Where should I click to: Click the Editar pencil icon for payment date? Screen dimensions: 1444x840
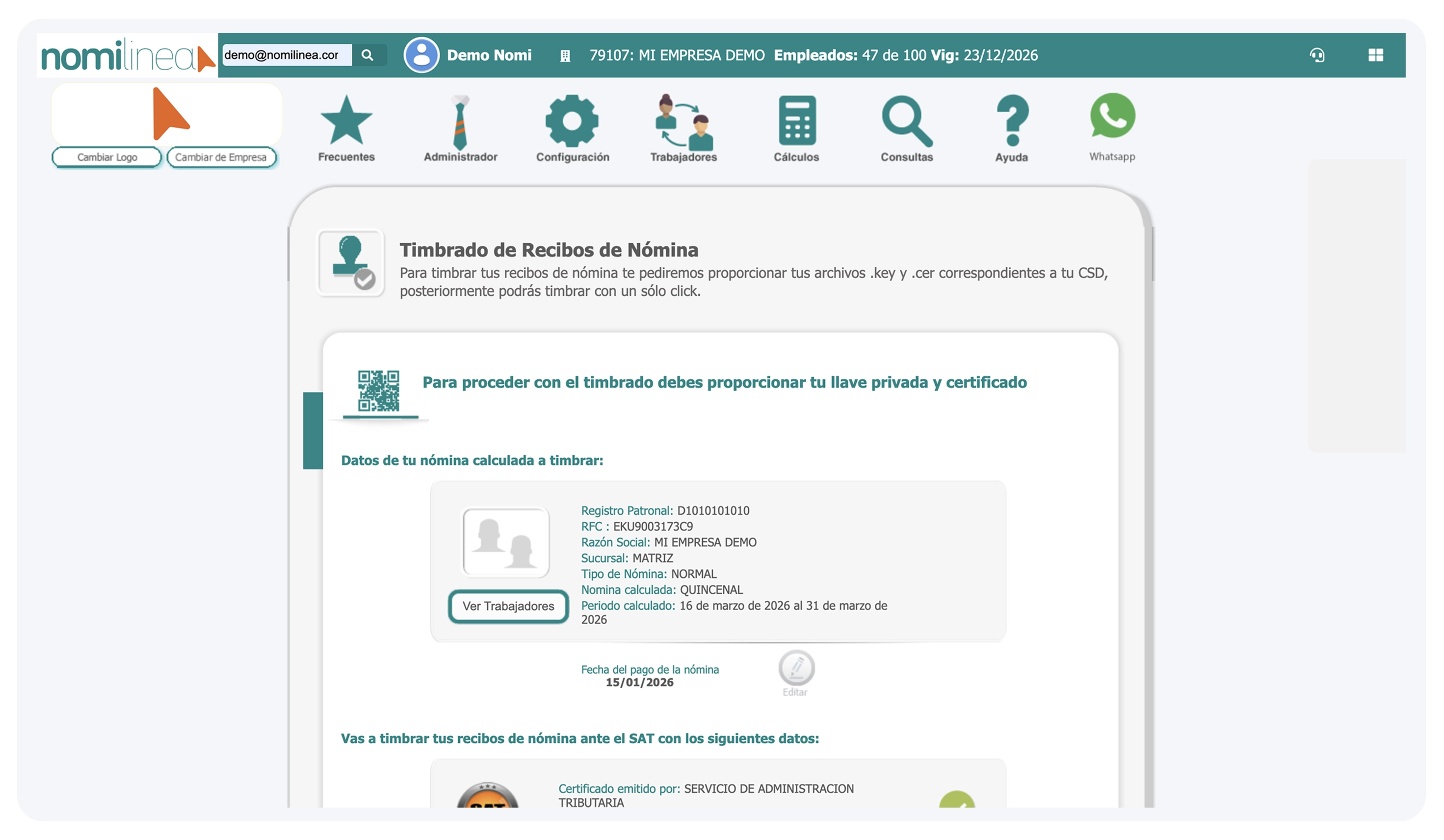pos(796,668)
